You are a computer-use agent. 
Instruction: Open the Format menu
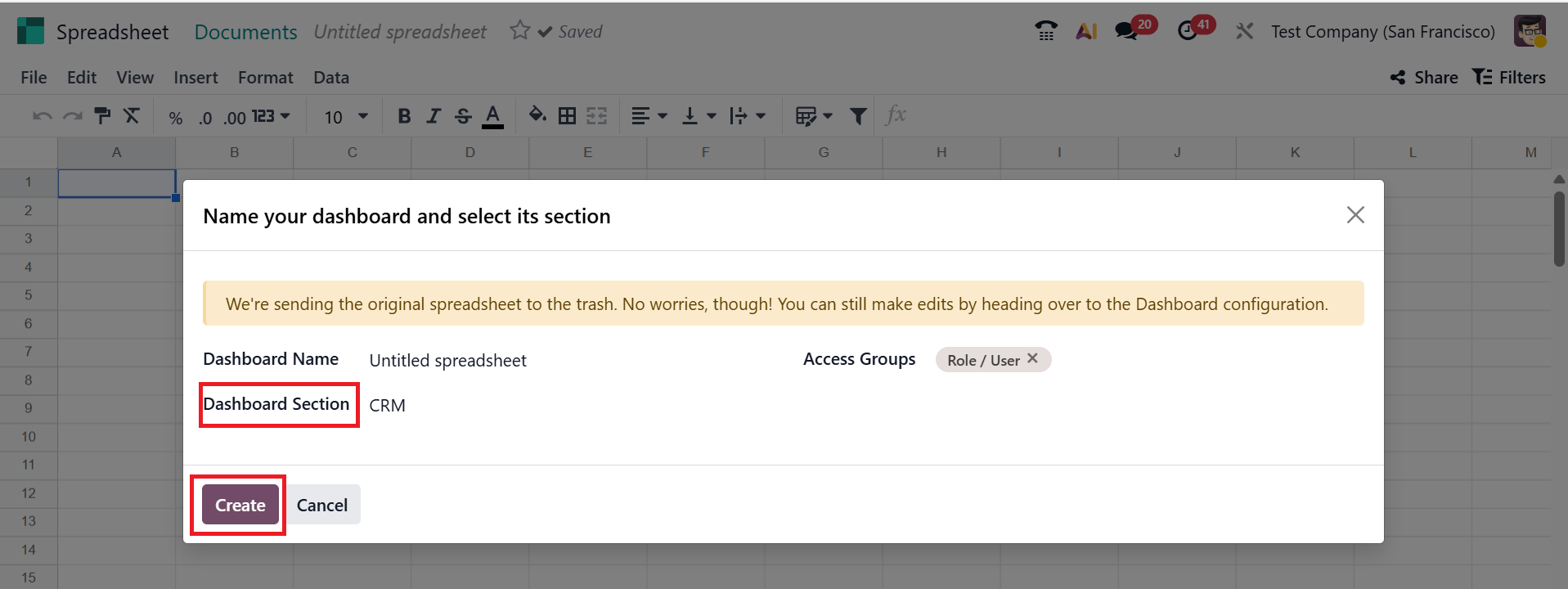coord(265,78)
